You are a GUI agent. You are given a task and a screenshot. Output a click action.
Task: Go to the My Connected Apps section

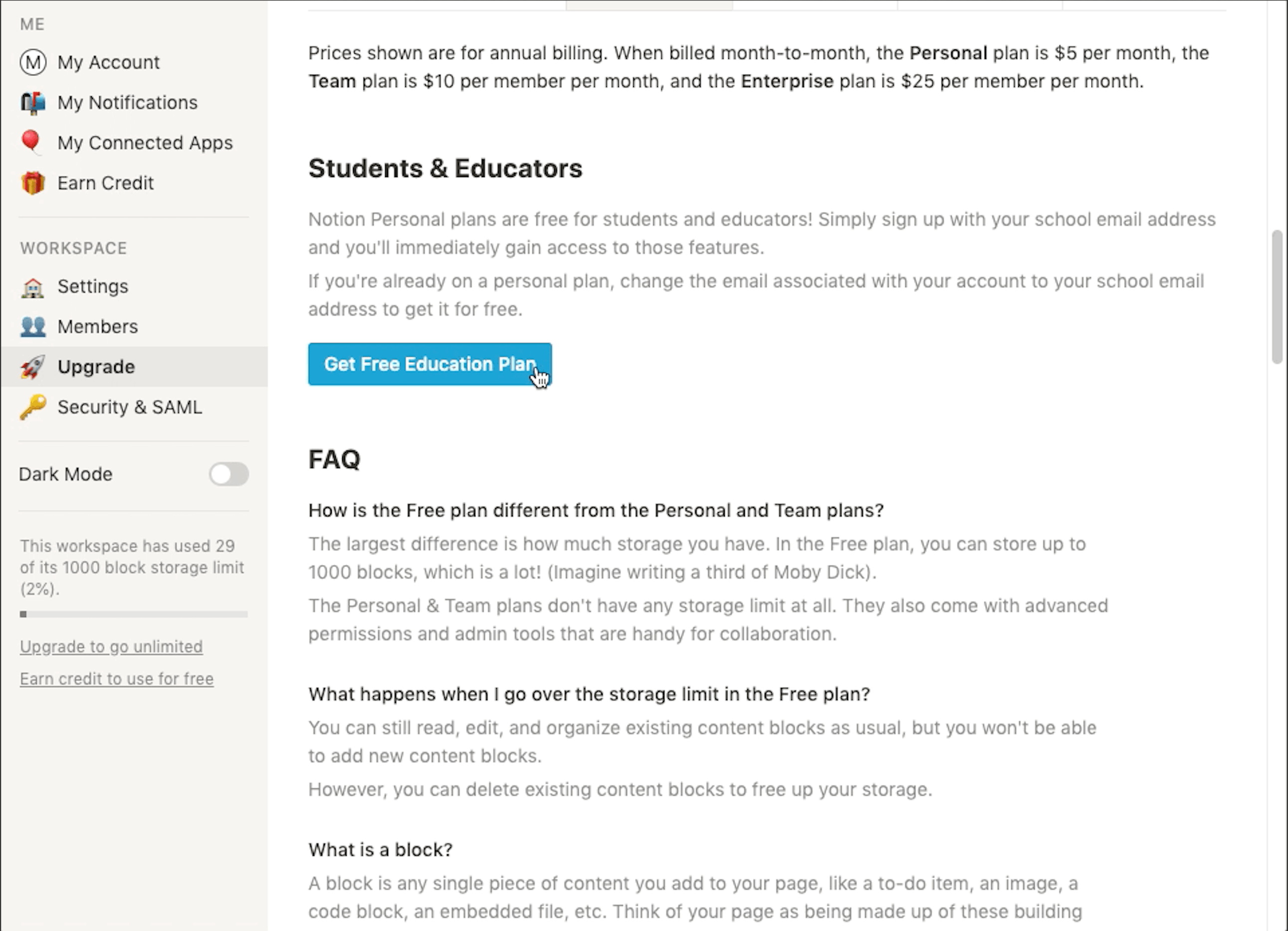134,143
